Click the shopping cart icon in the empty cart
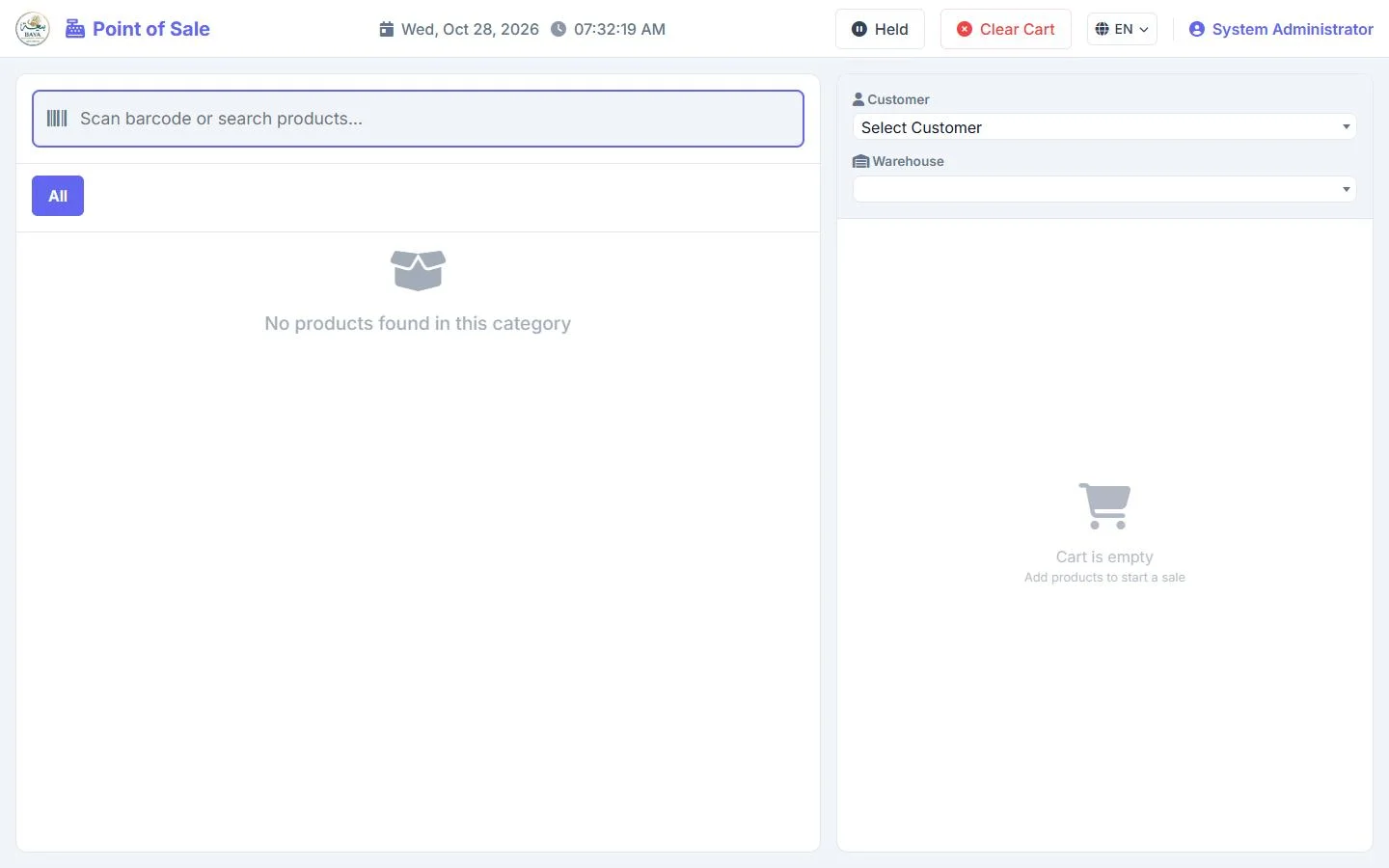The image size is (1389, 868). [1104, 505]
